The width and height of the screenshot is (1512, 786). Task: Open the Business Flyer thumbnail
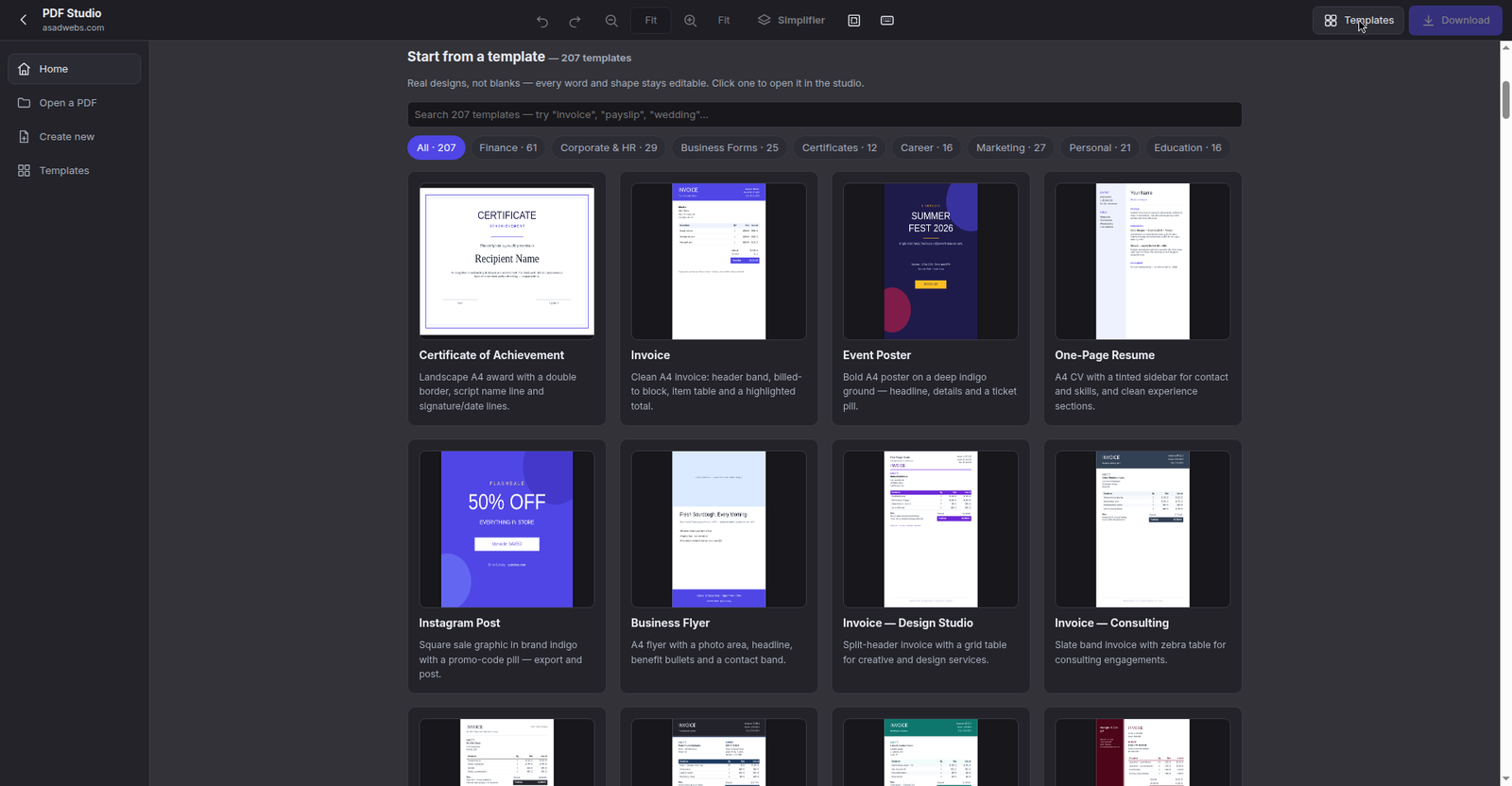718,529
